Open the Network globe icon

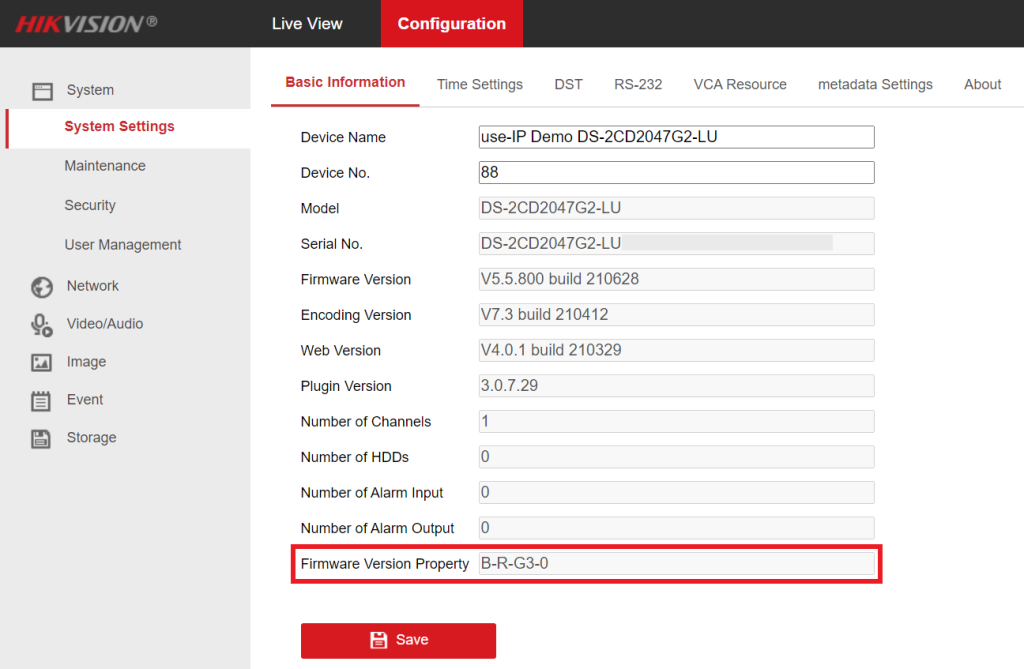click(42, 286)
